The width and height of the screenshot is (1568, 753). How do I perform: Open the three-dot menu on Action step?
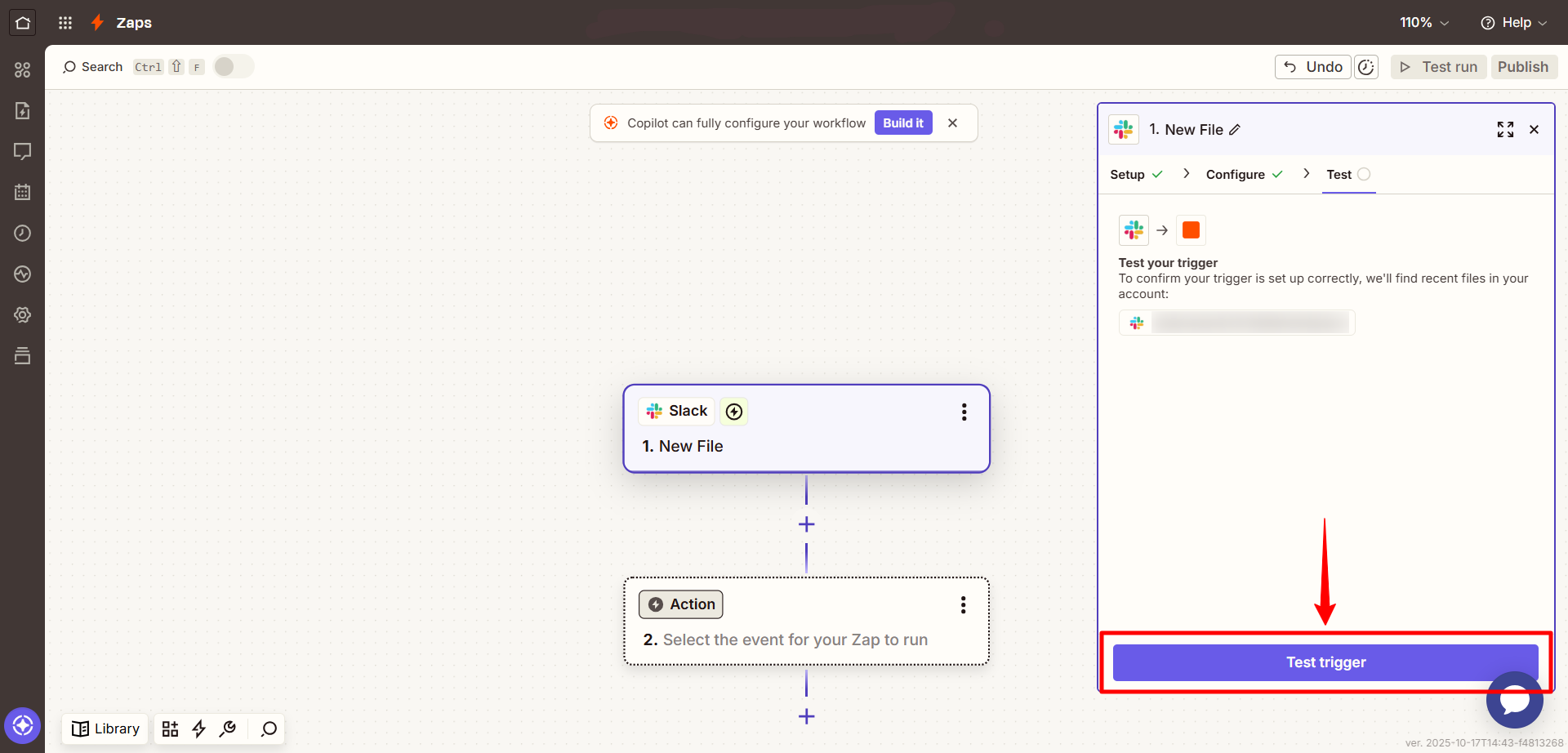963,604
